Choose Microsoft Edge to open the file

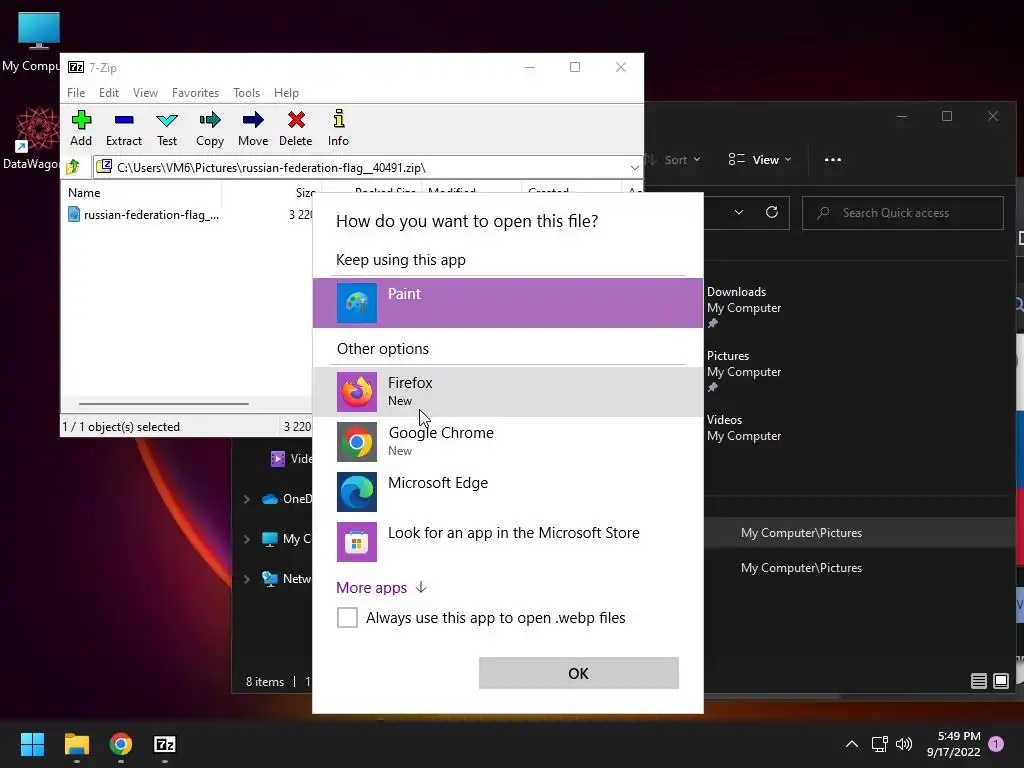click(507, 491)
